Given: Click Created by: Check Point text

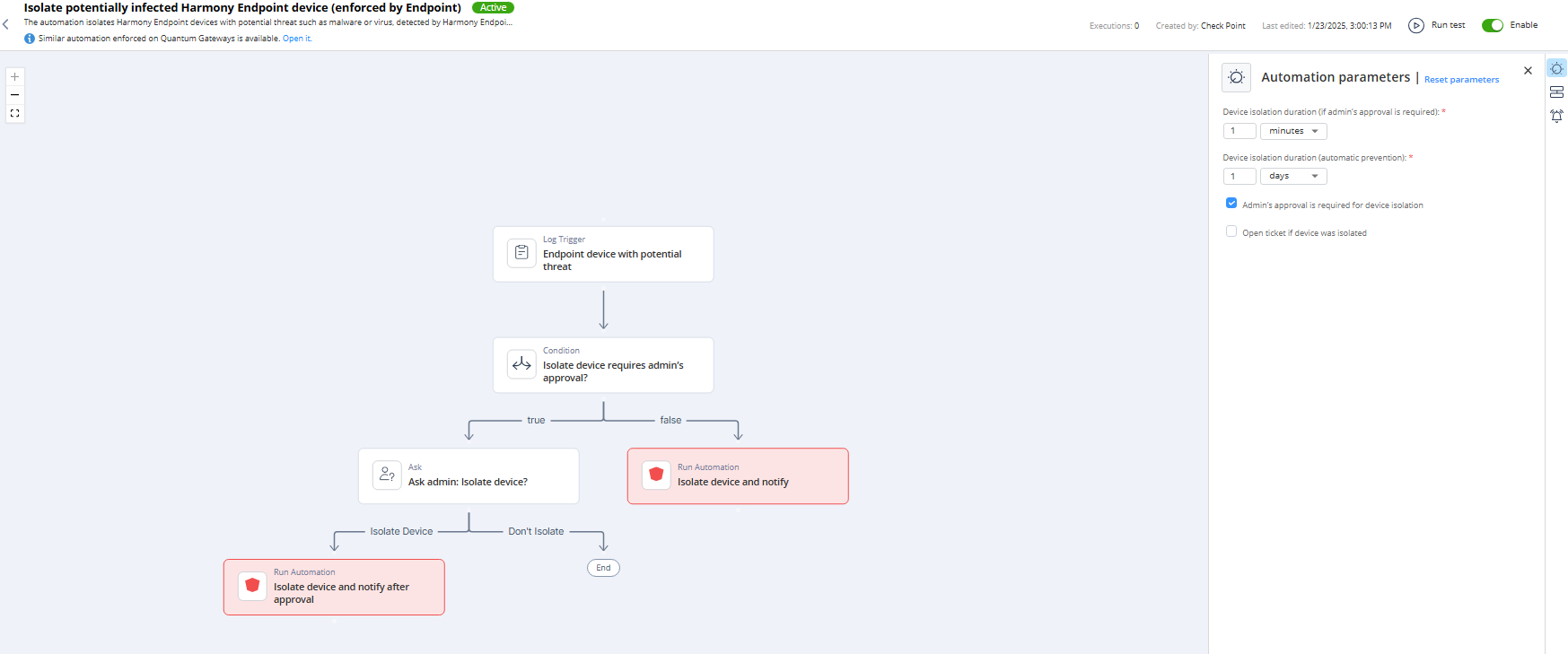Looking at the screenshot, I should click(1200, 26).
